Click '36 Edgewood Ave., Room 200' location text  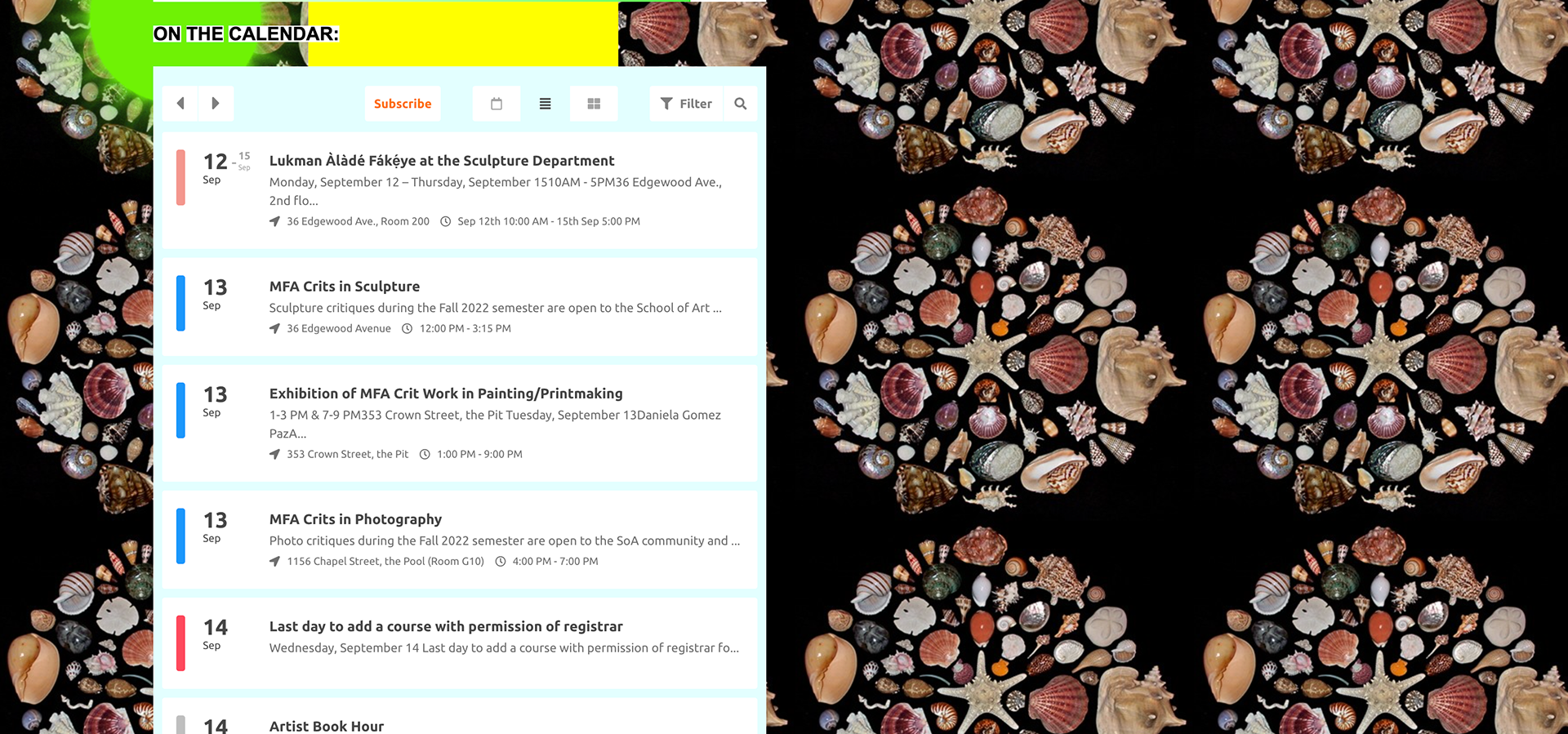point(358,221)
